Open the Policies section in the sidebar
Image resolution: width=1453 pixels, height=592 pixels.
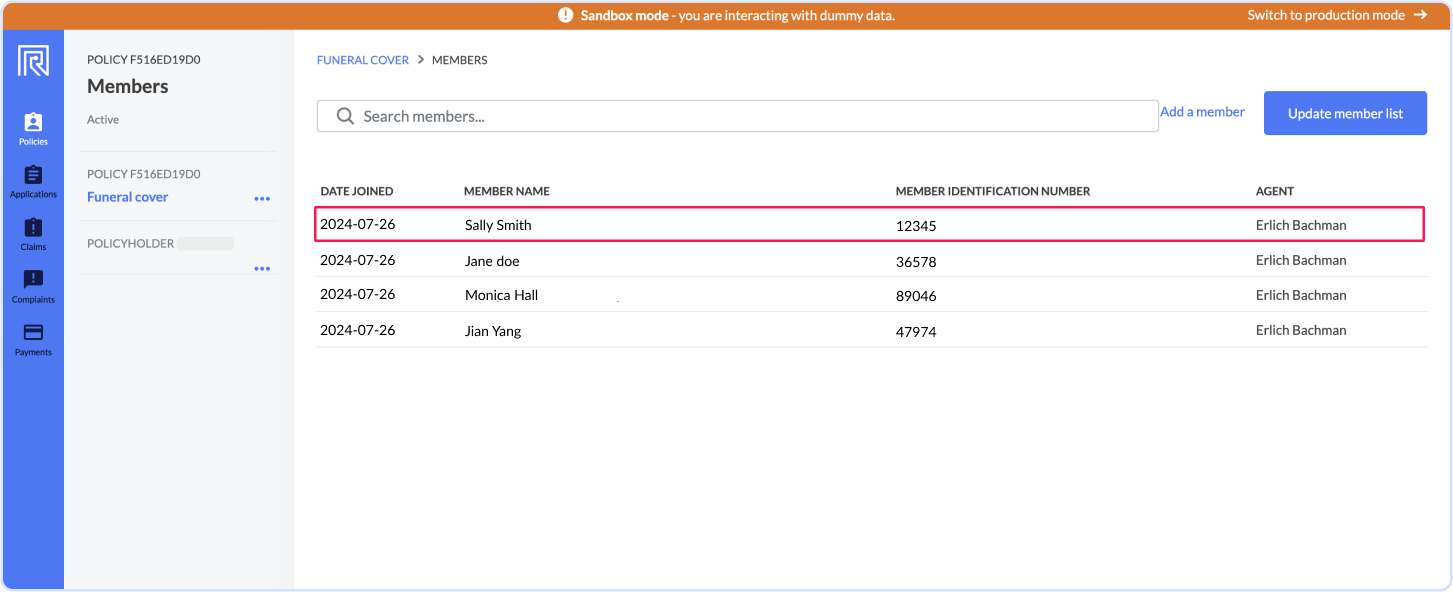(x=33, y=128)
